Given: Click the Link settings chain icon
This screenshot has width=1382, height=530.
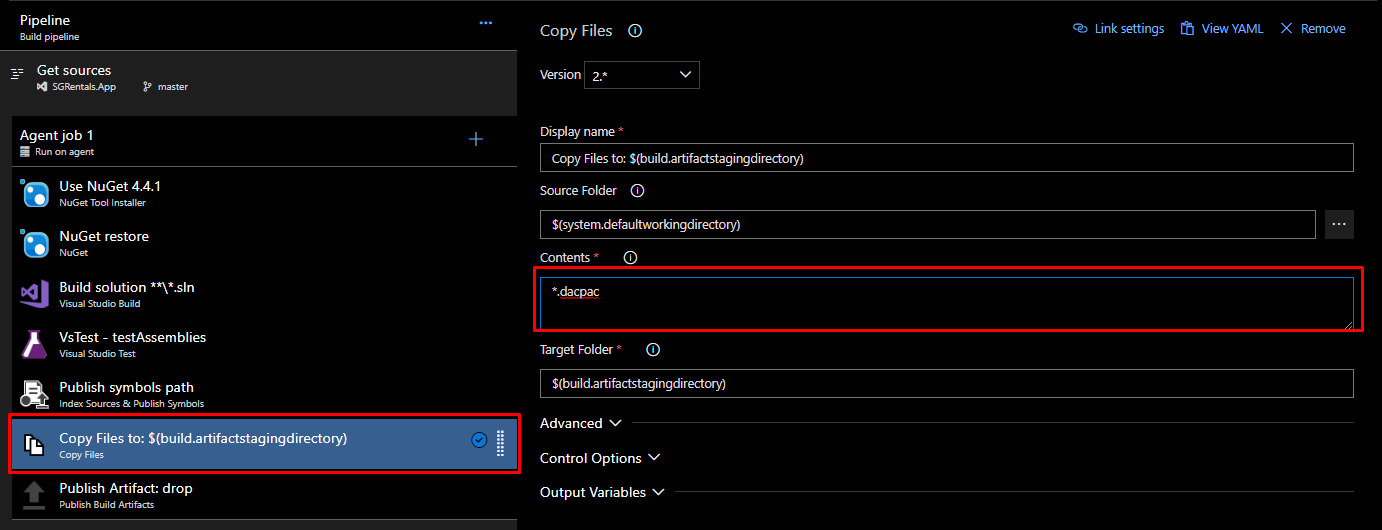Looking at the screenshot, I should point(1080,29).
